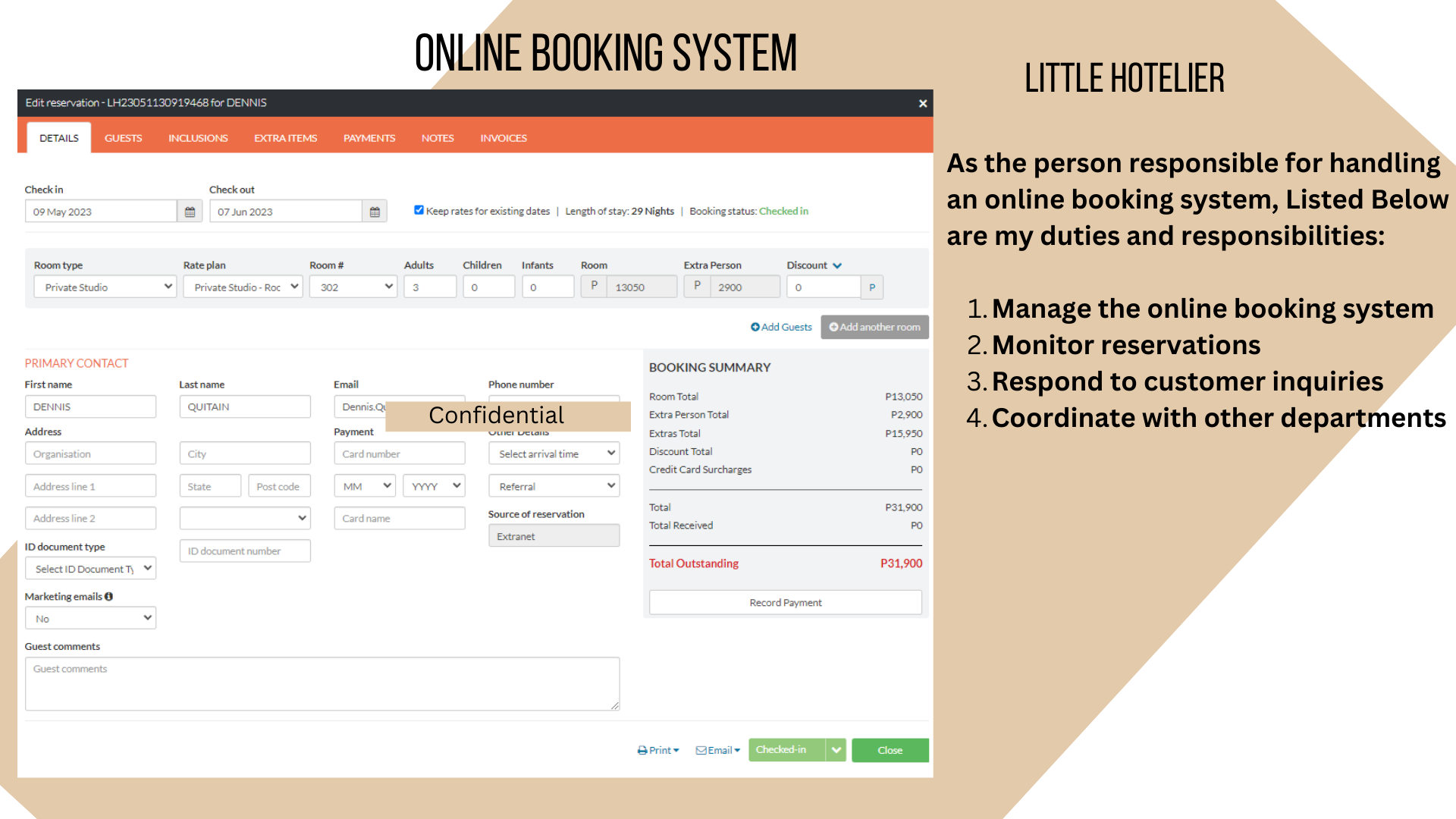The width and height of the screenshot is (1456, 819).
Task: Close the Edit reservation dialog with X
Action: [x=922, y=103]
